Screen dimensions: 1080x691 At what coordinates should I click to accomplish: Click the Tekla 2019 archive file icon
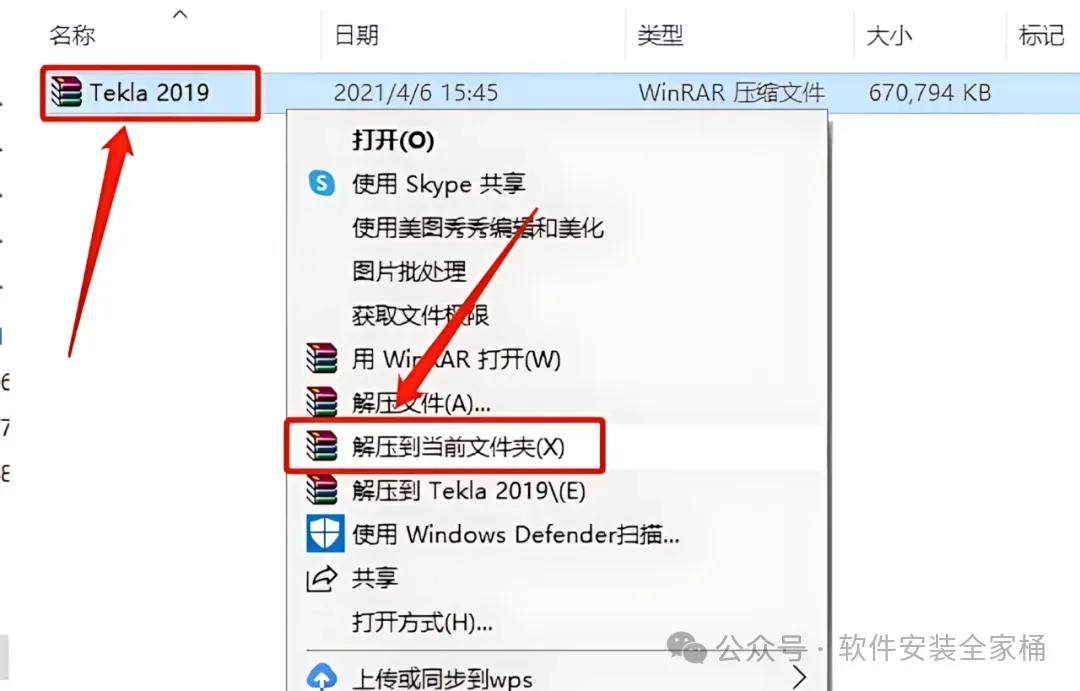pyautogui.click(x=66, y=92)
